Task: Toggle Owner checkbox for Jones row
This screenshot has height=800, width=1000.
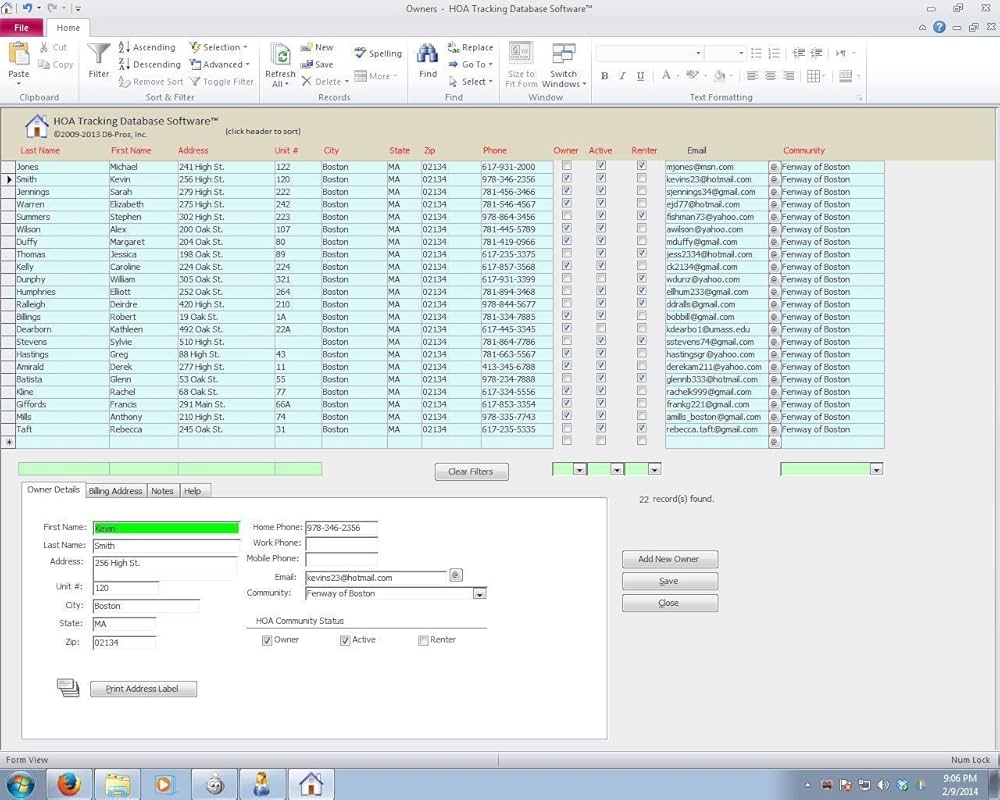Action: tap(566, 166)
